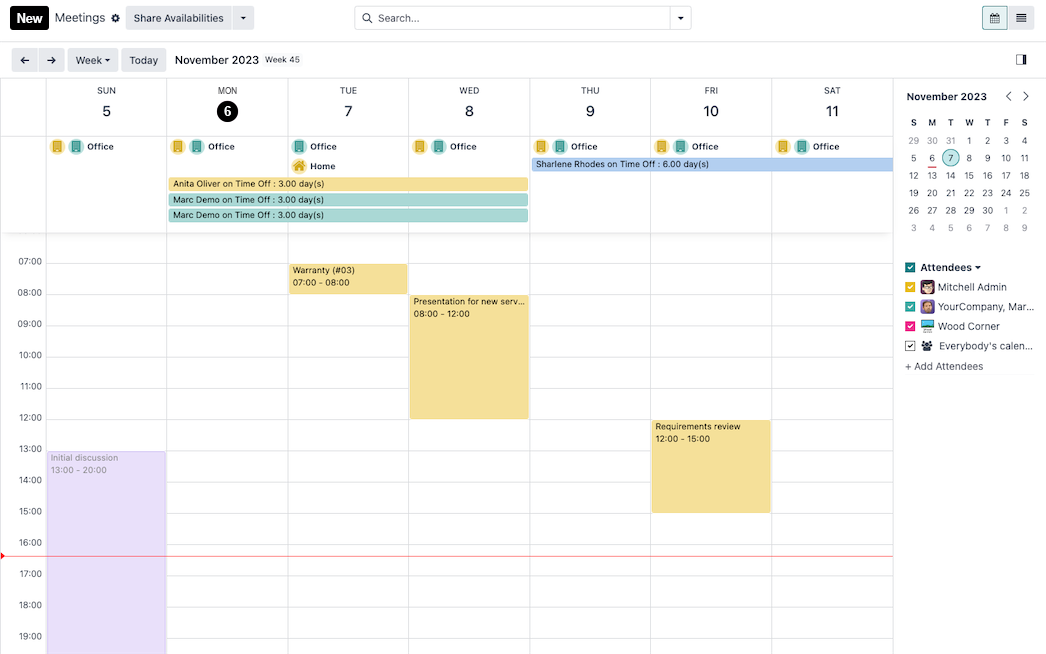Open Meetings settings gear icon
Viewport: 1046px width, 654px height.
(115, 18)
